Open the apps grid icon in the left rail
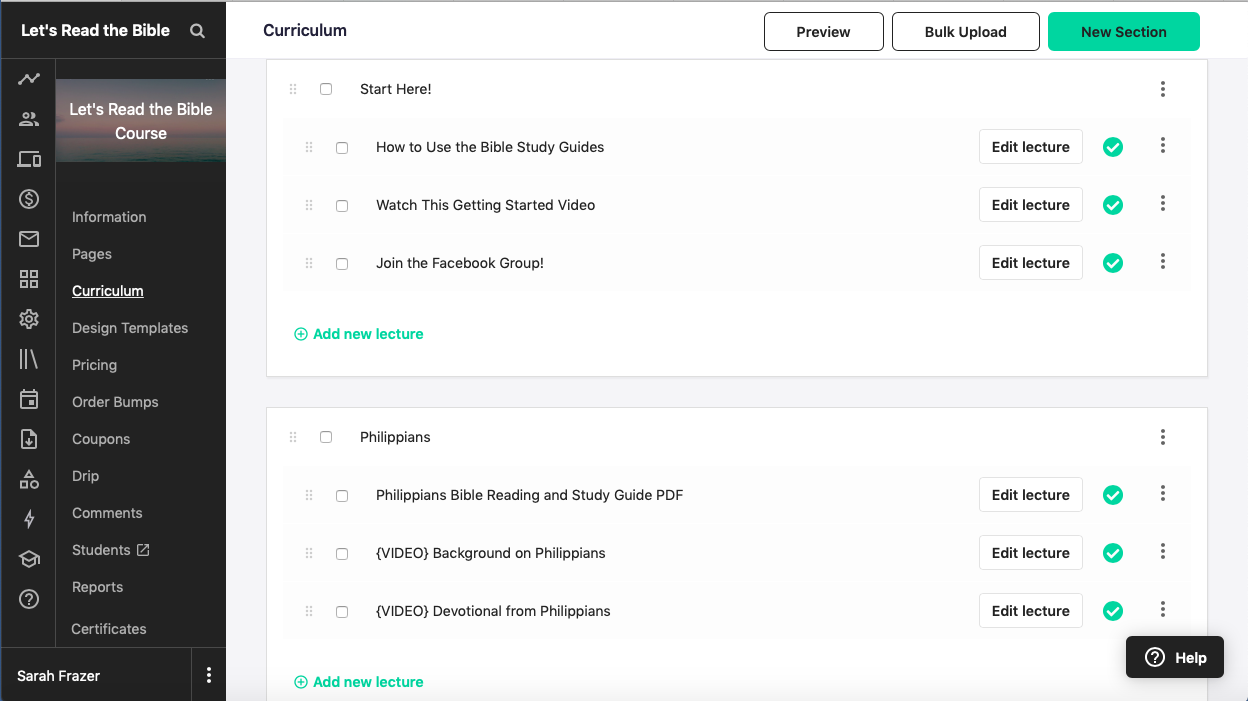This screenshot has width=1248, height=701. (x=29, y=279)
